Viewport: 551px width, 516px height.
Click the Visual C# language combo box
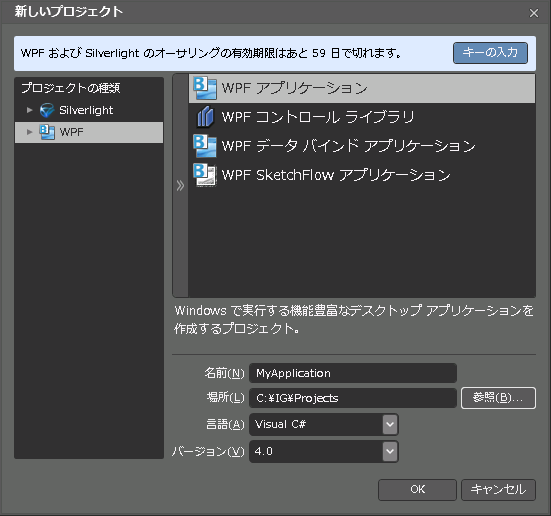pyautogui.click(x=324, y=424)
